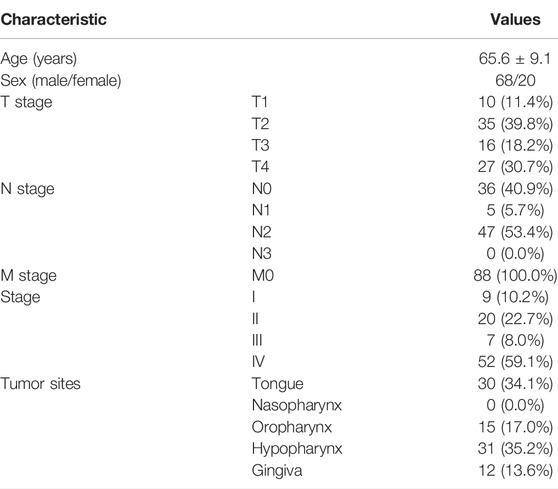Click the 68/20 sex ratio value
The width and height of the screenshot is (558, 489).
click(515, 80)
